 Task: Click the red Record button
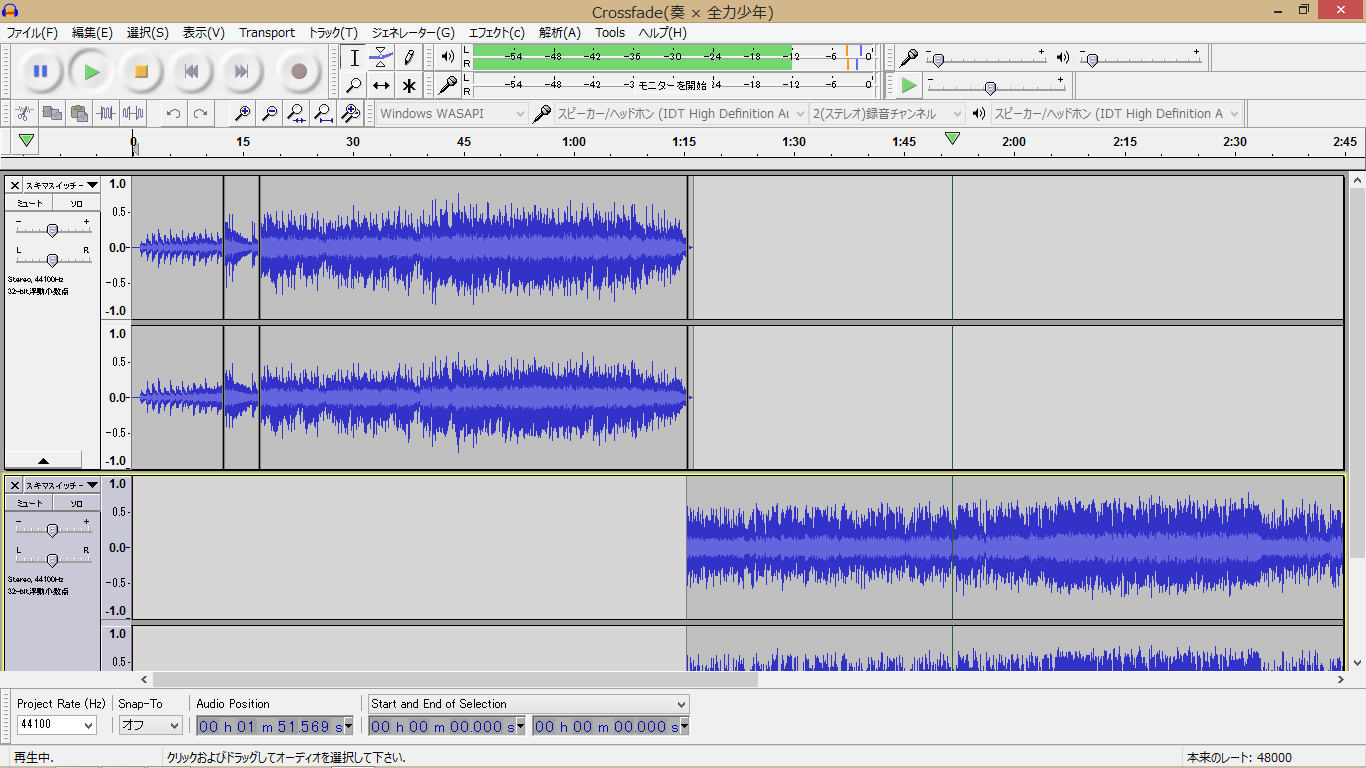point(298,71)
